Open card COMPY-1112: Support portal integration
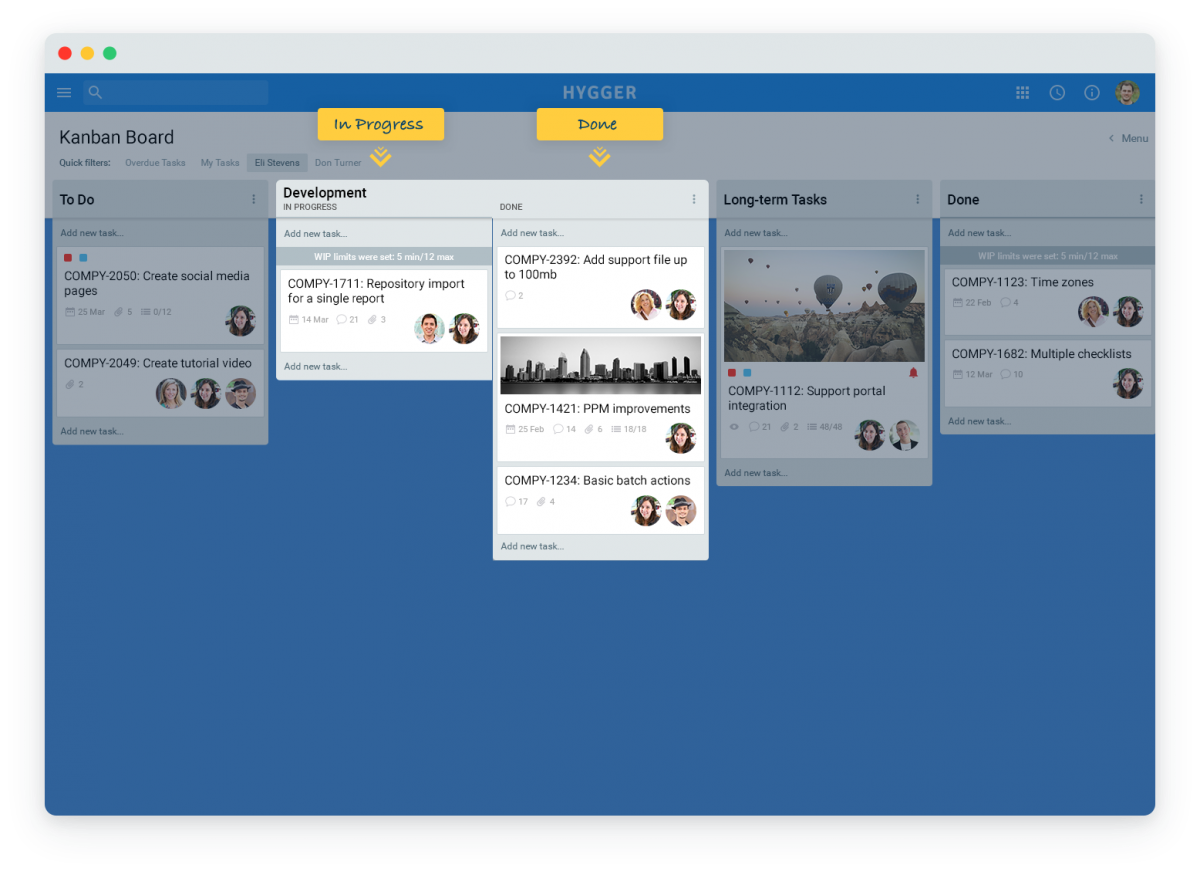The image size is (1200, 875). (824, 353)
